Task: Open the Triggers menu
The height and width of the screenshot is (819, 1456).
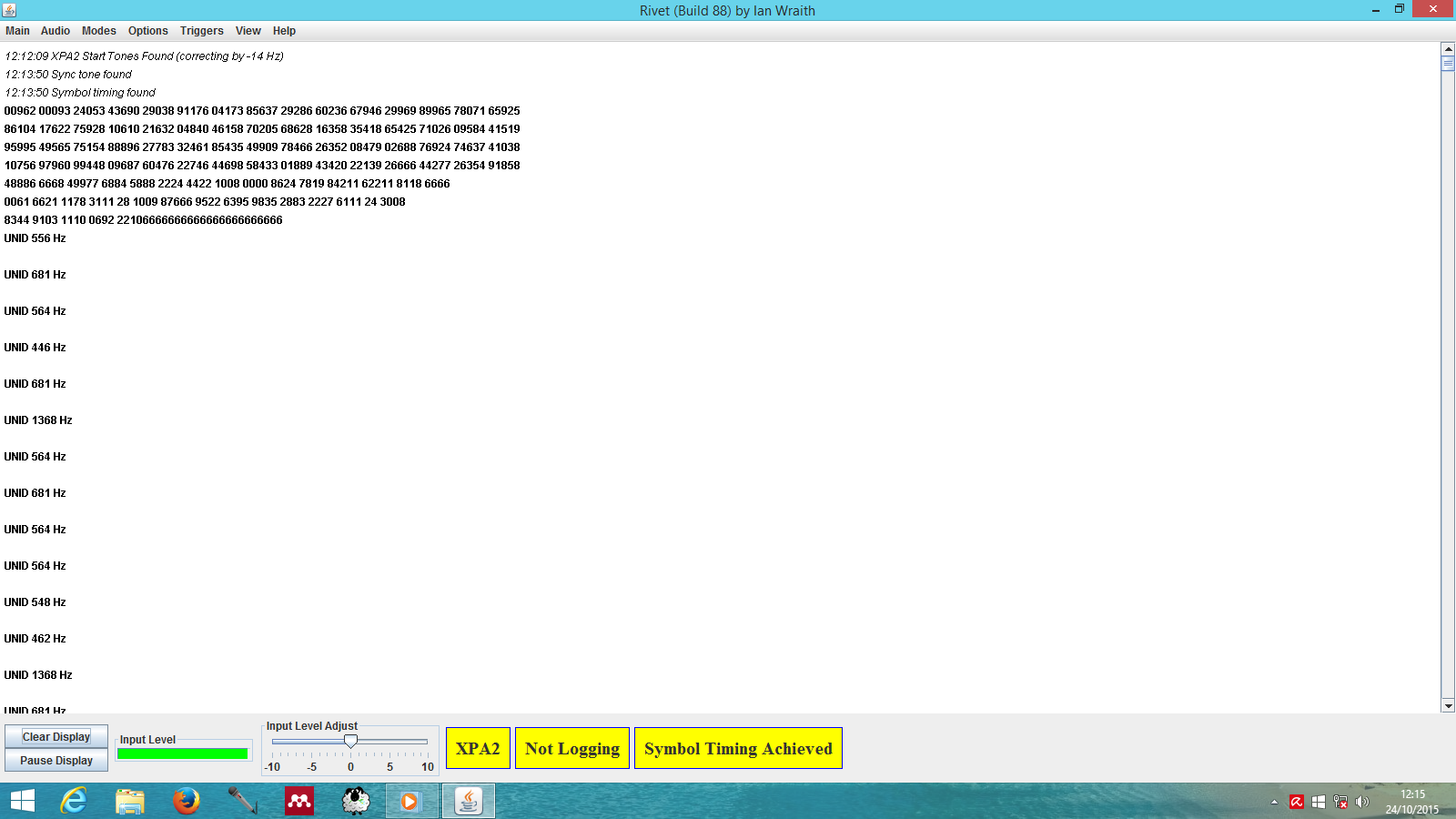Action: pos(201,31)
